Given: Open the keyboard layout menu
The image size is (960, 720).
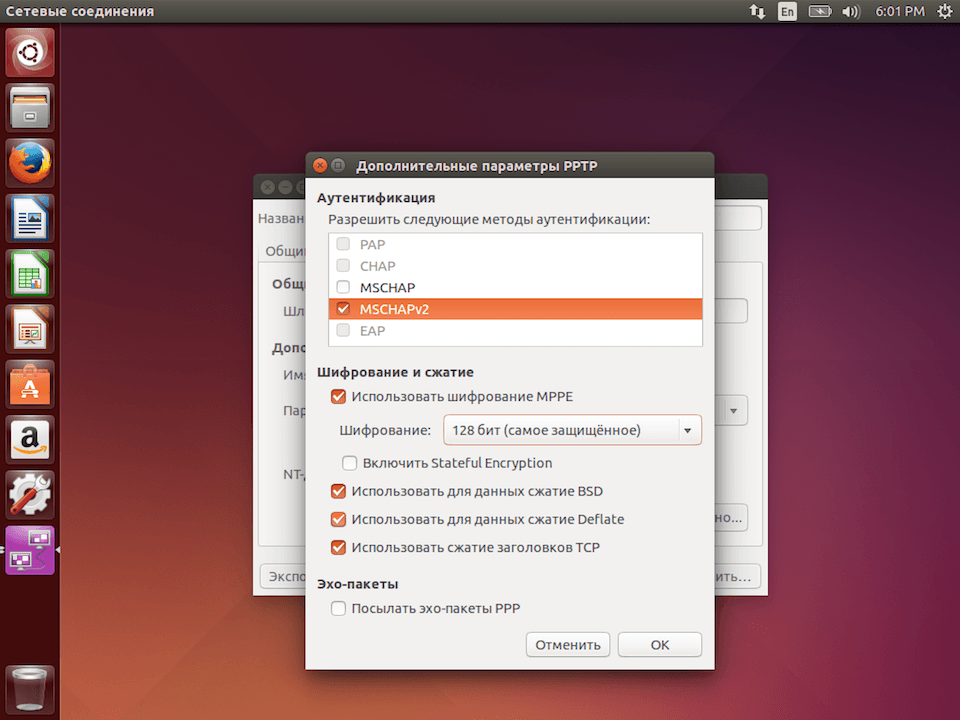Looking at the screenshot, I should [787, 11].
